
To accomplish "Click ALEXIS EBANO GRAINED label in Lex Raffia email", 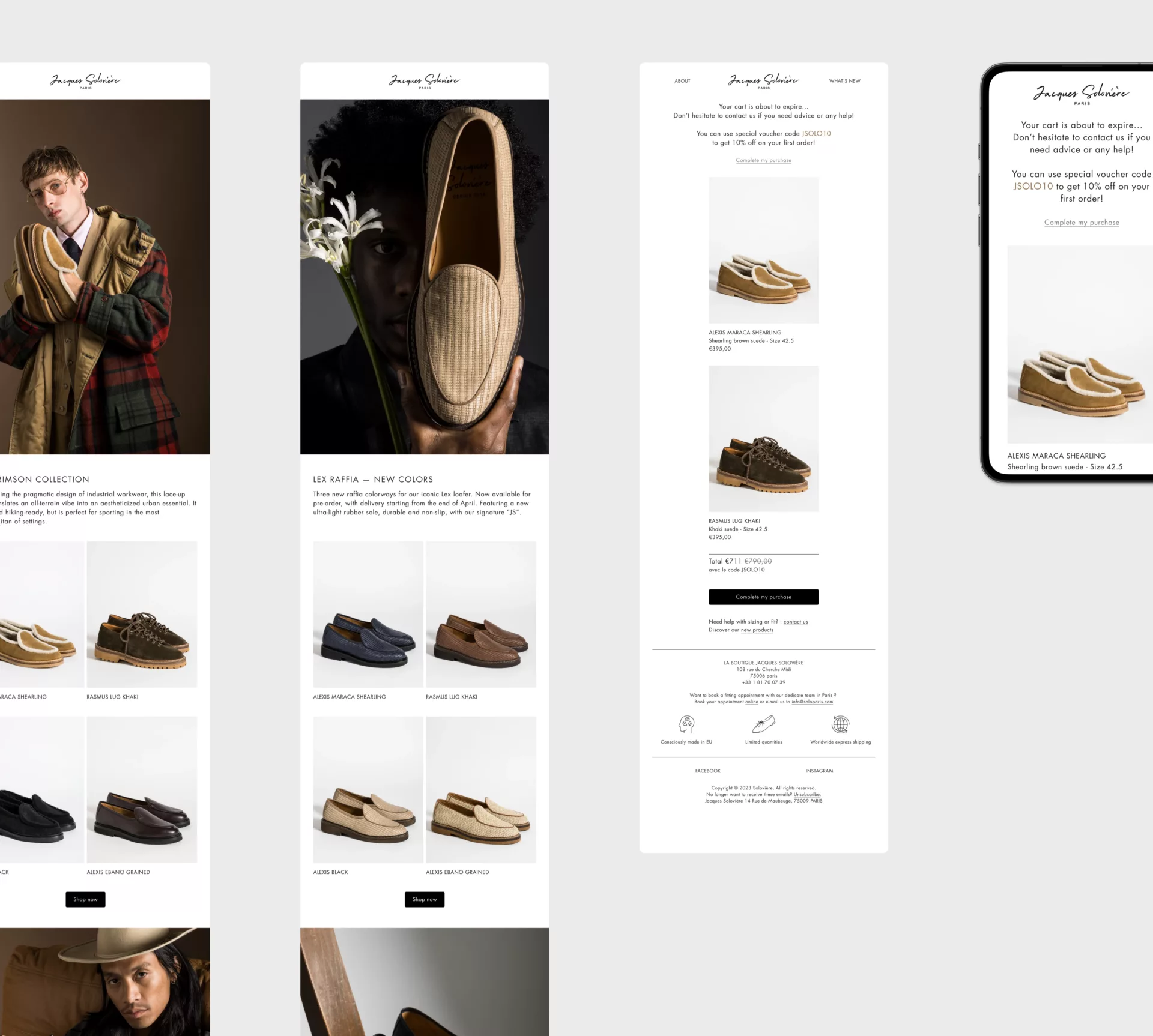I will click(458, 872).
